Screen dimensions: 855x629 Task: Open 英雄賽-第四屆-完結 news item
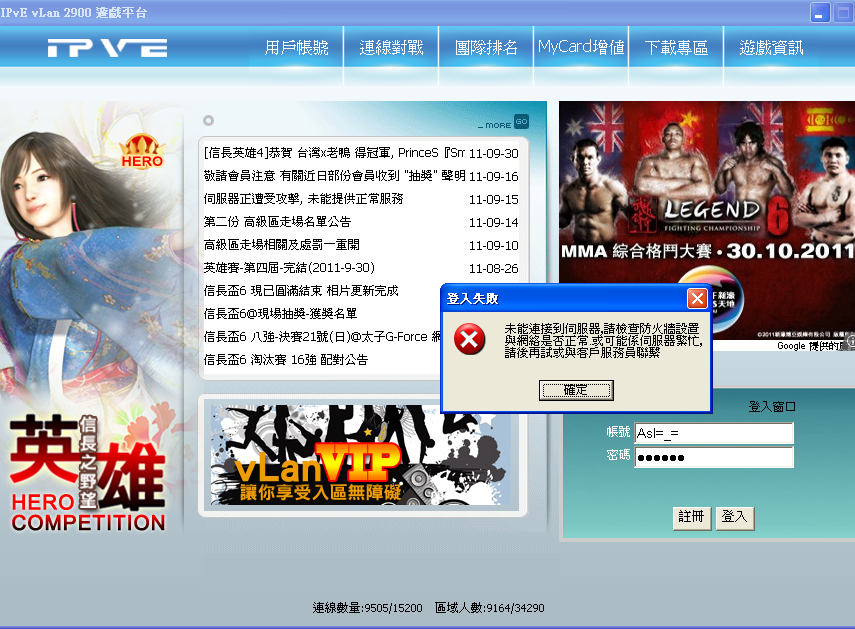(x=289, y=268)
